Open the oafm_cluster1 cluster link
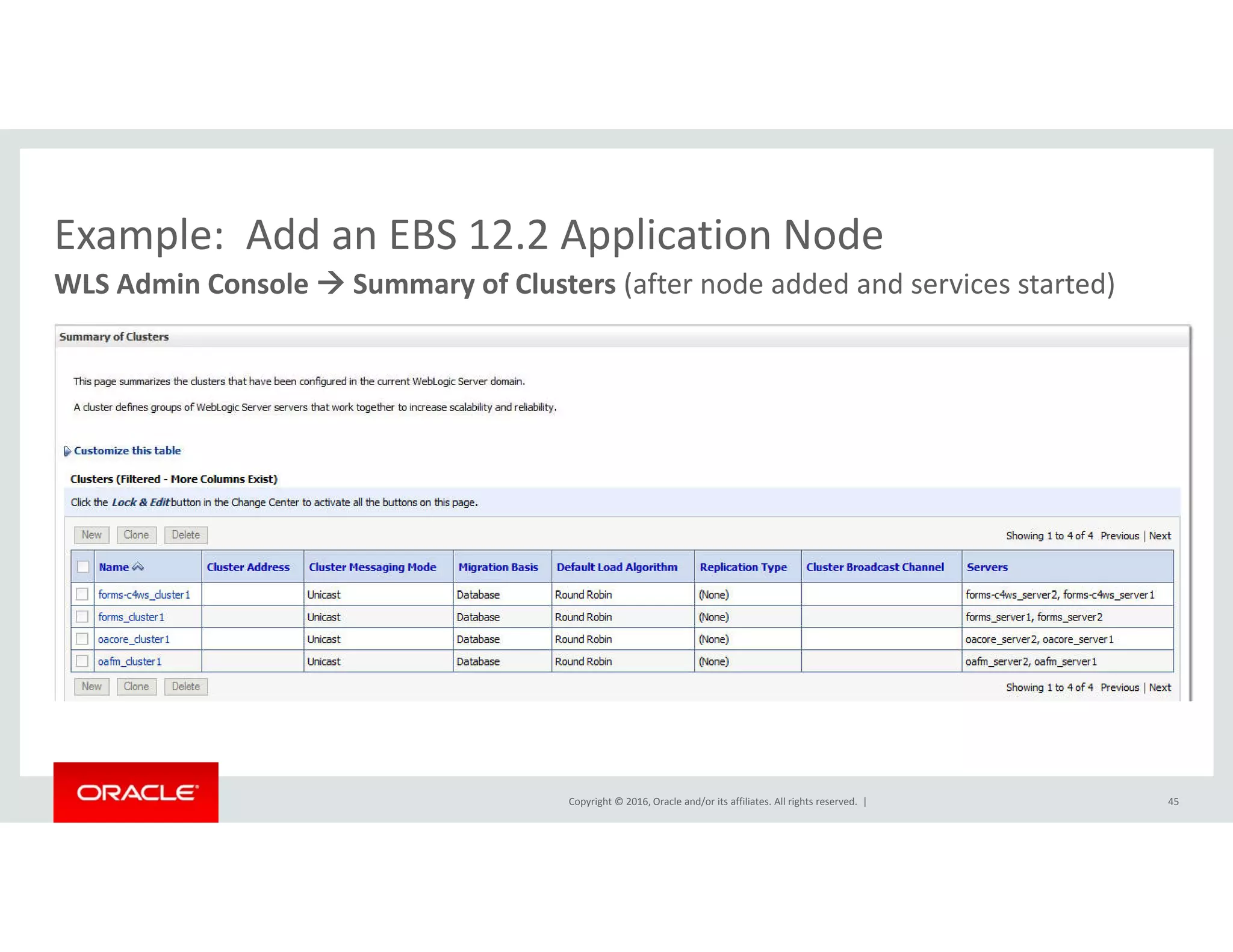 point(129,661)
